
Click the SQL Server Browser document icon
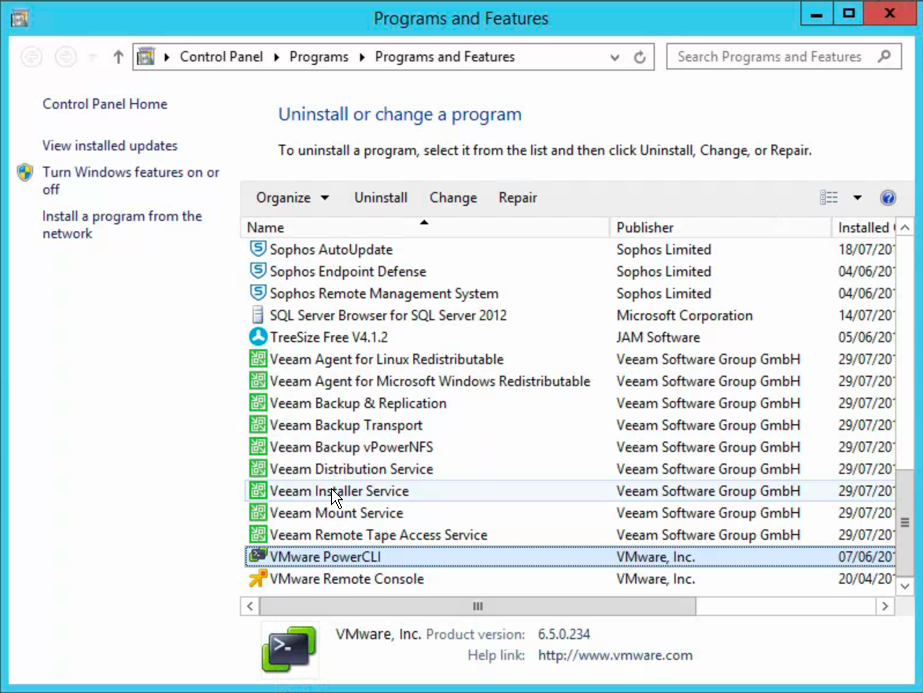[257, 315]
